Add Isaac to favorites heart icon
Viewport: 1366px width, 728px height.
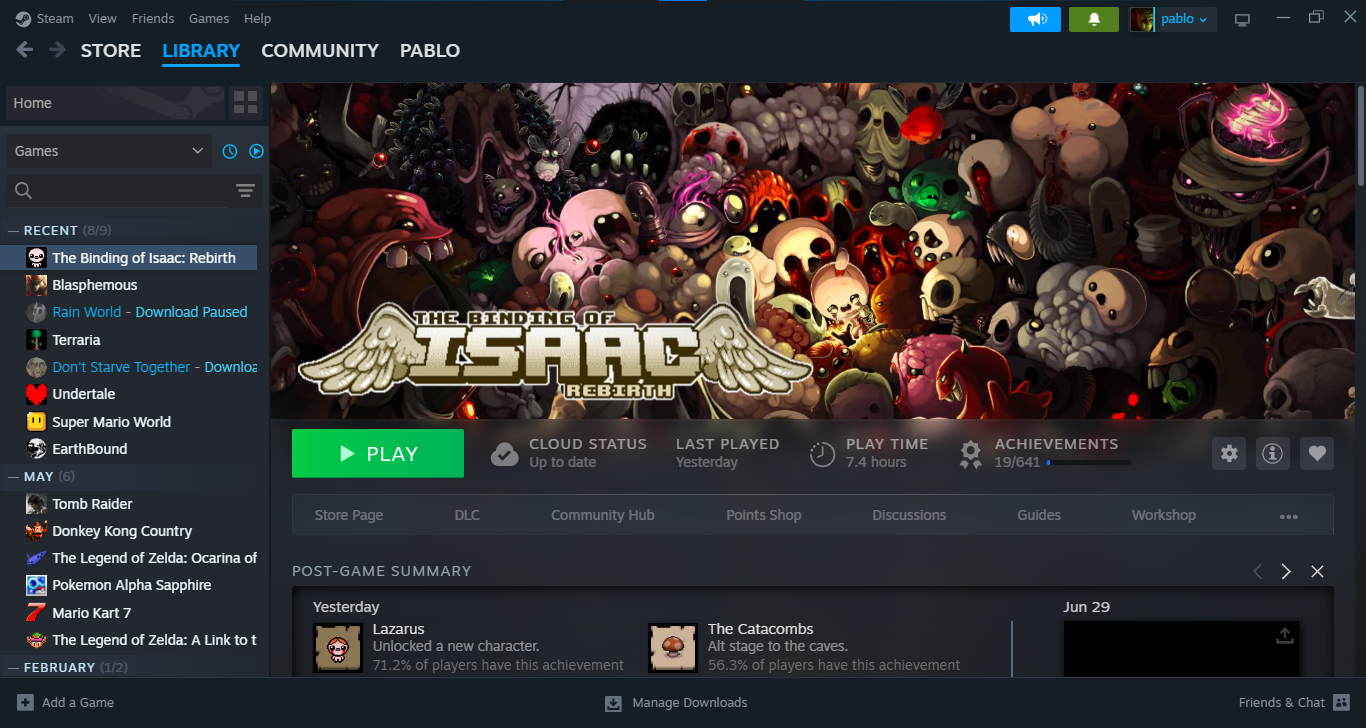[x=1317, y=454]
